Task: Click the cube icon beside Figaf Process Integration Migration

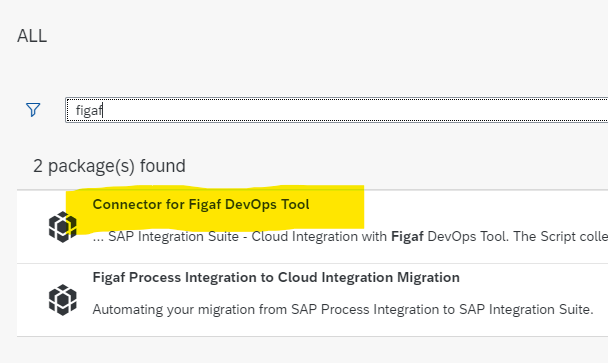Action: tap(62, 300)
